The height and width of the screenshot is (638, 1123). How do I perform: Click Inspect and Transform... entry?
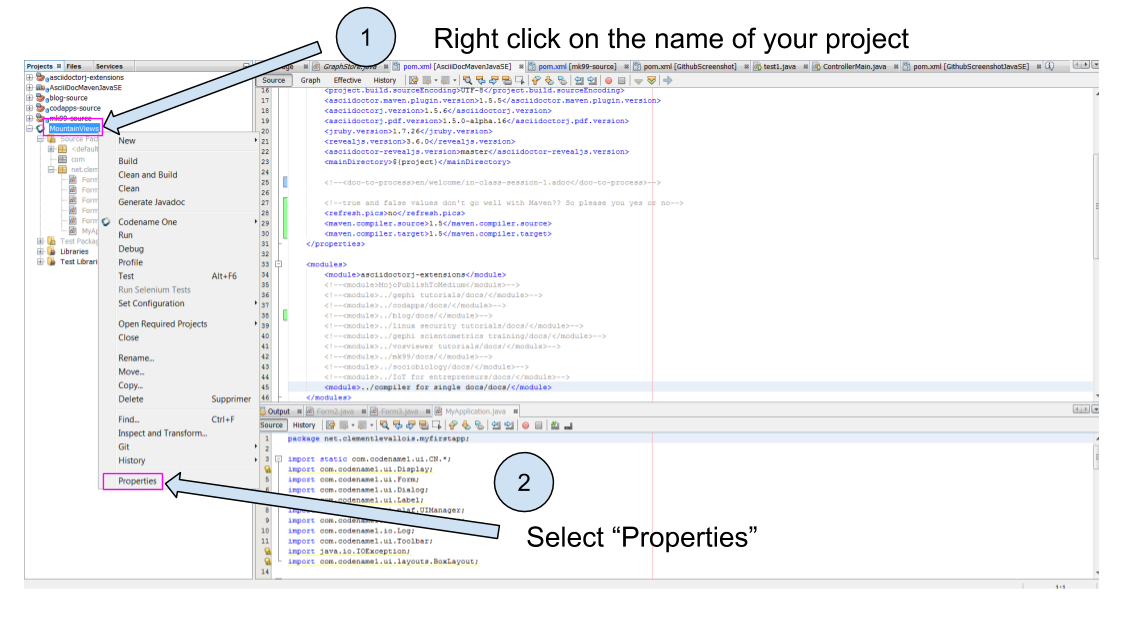(163, 433)
